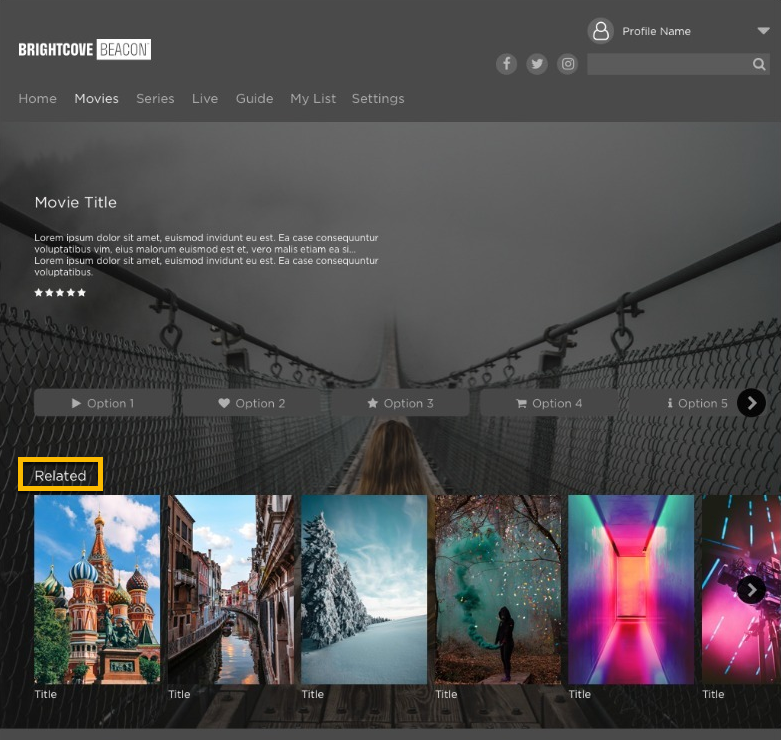
Task: Click the search magnifier icon
Action: point(759,65)
